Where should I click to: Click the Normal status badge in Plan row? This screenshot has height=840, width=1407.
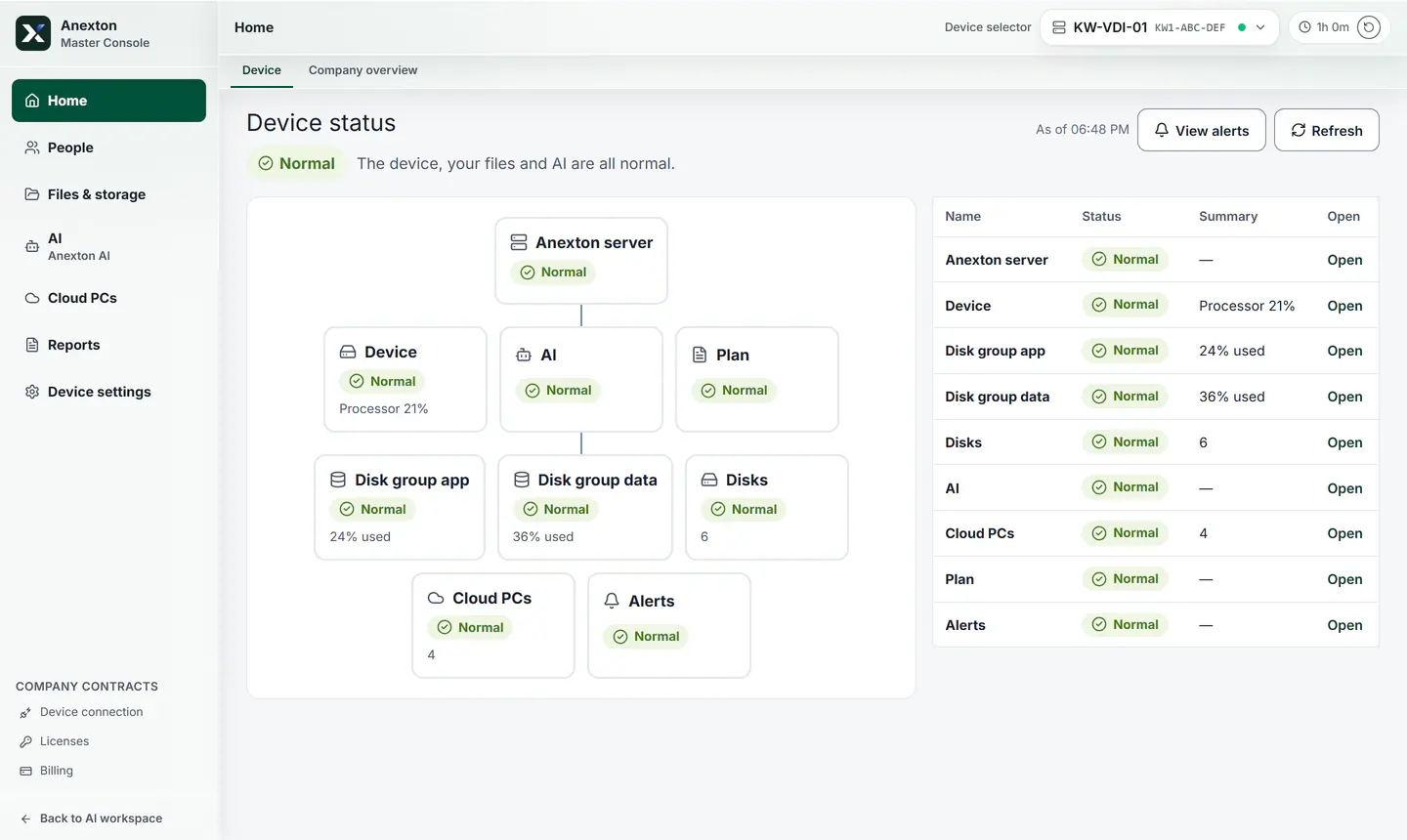tap(1125, 579)
